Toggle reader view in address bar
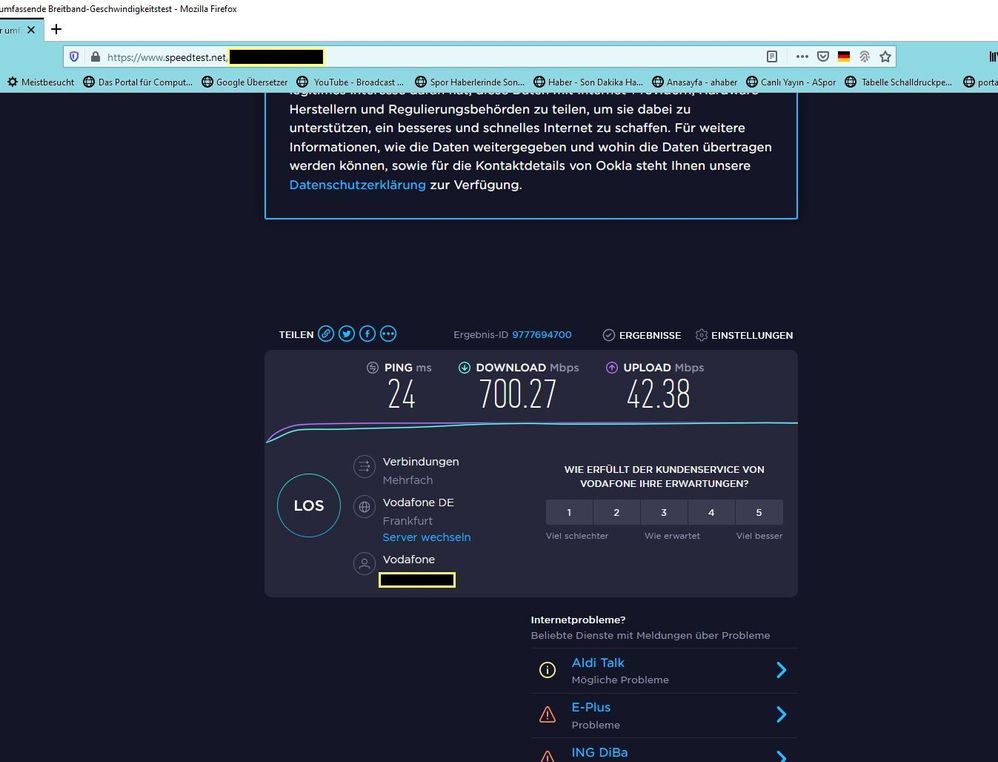This screenshot has height=762, width=998. coord(772,57)
